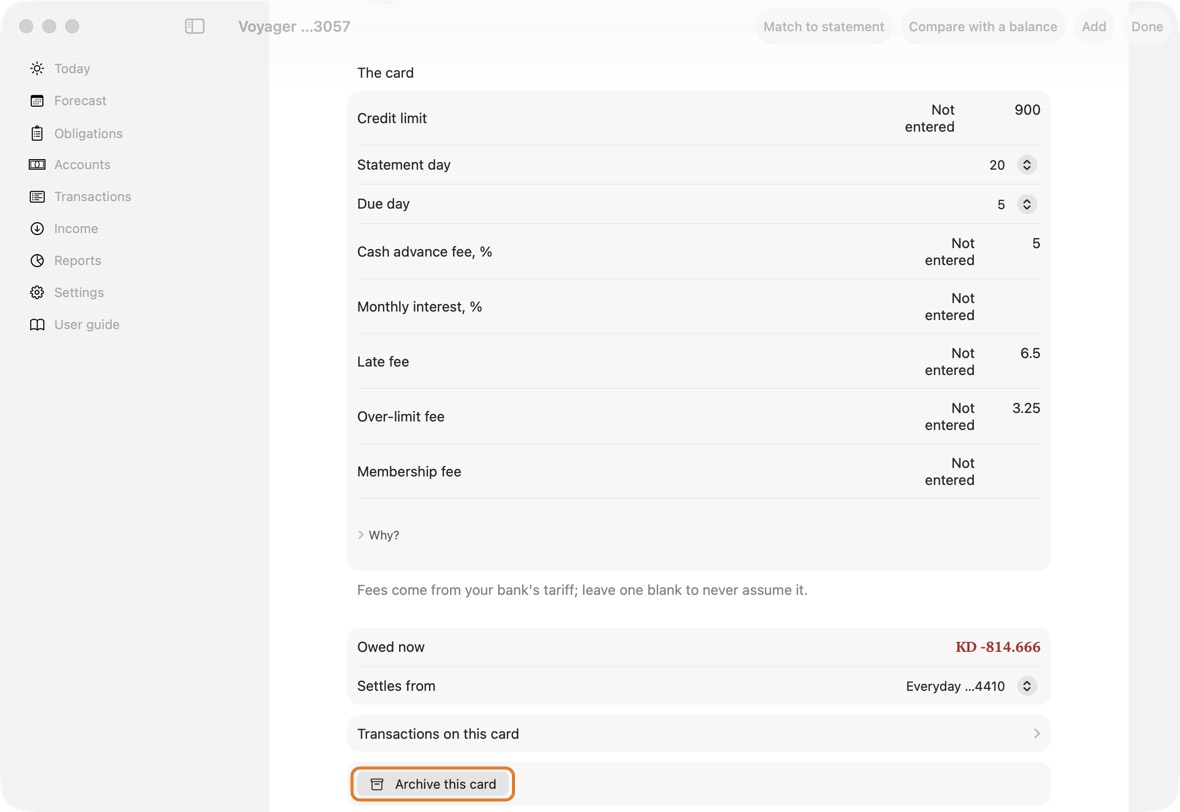The height and width of the screenshot is (812, 1180).
Task: Click the Accounts banknote icon
Action: pos(37,165)
